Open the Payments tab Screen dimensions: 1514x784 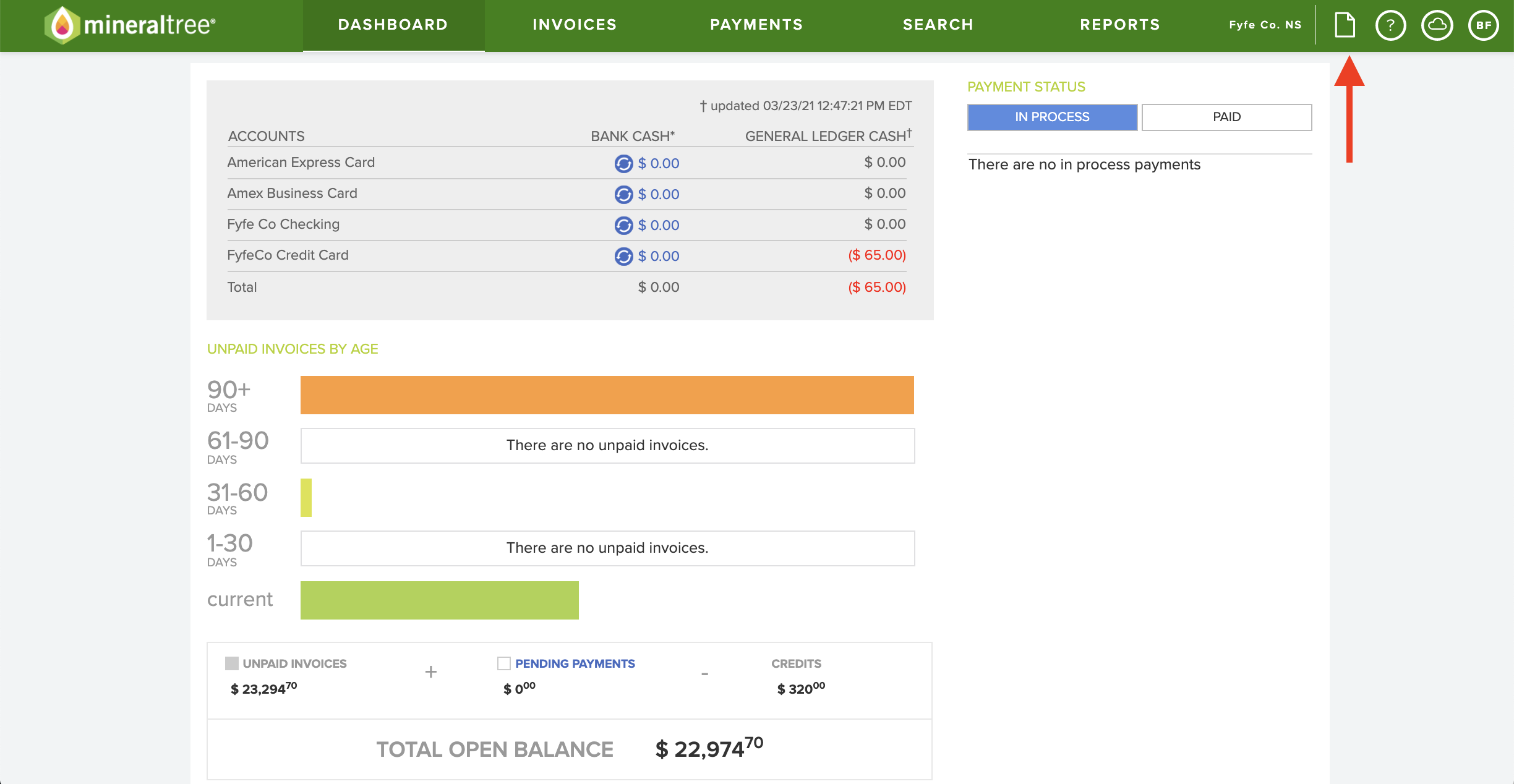coord(756,25)
